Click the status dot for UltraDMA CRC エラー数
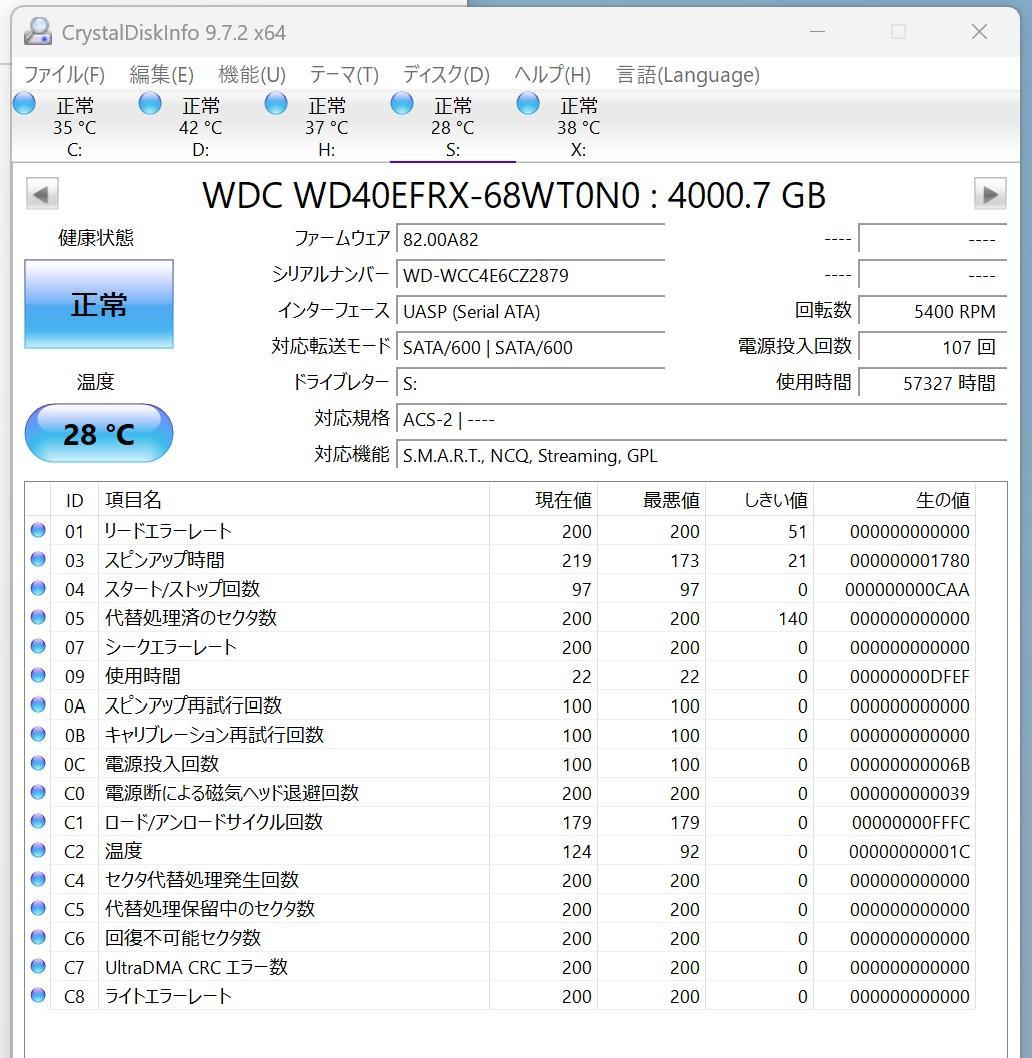Image resolution: width=1032 pixels, height=1058 pixels. (x=37, y=967)
